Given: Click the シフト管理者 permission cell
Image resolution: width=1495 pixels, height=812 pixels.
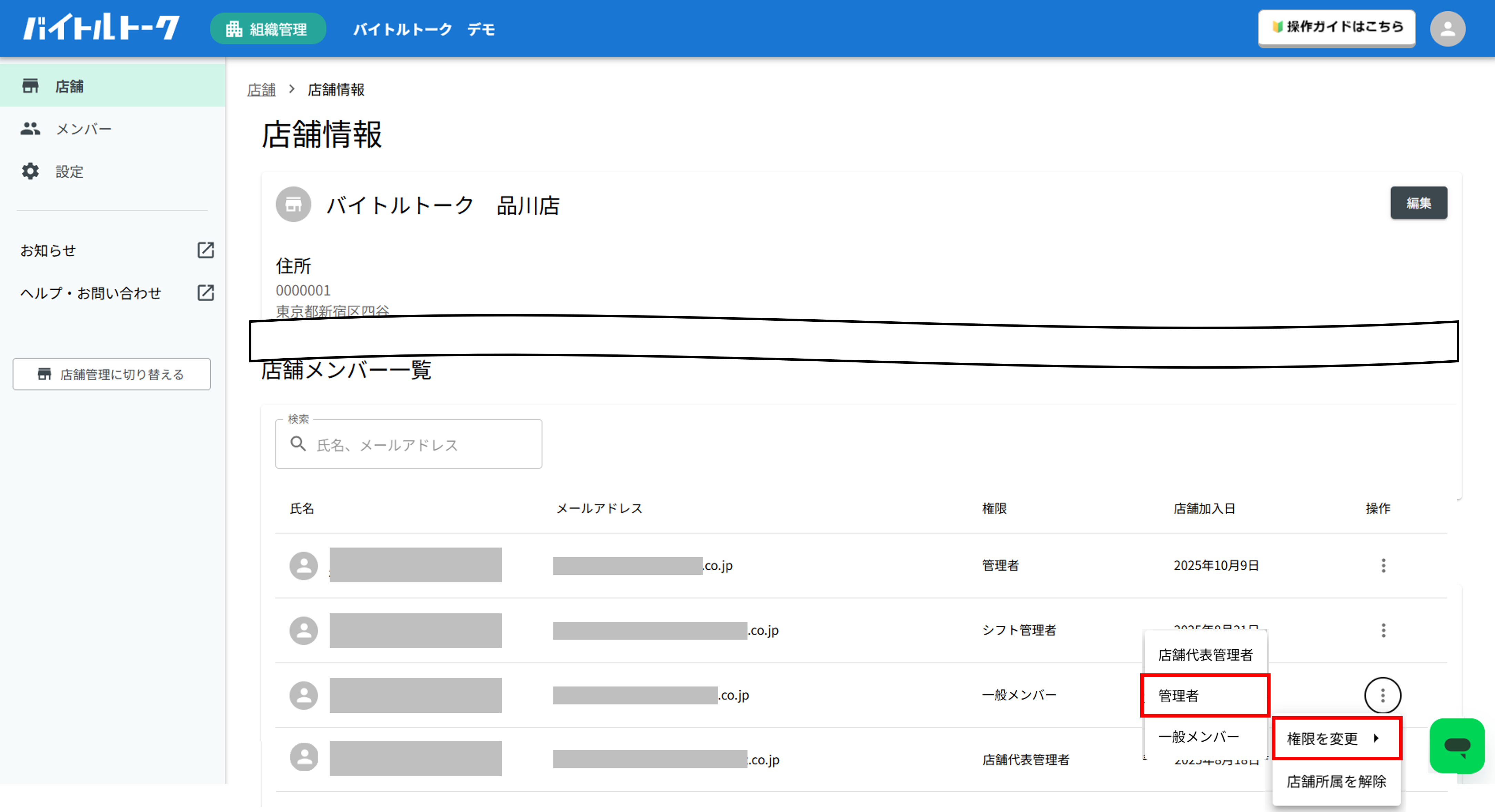Looking at the screenshot, I should click(x=1019, y=630).
